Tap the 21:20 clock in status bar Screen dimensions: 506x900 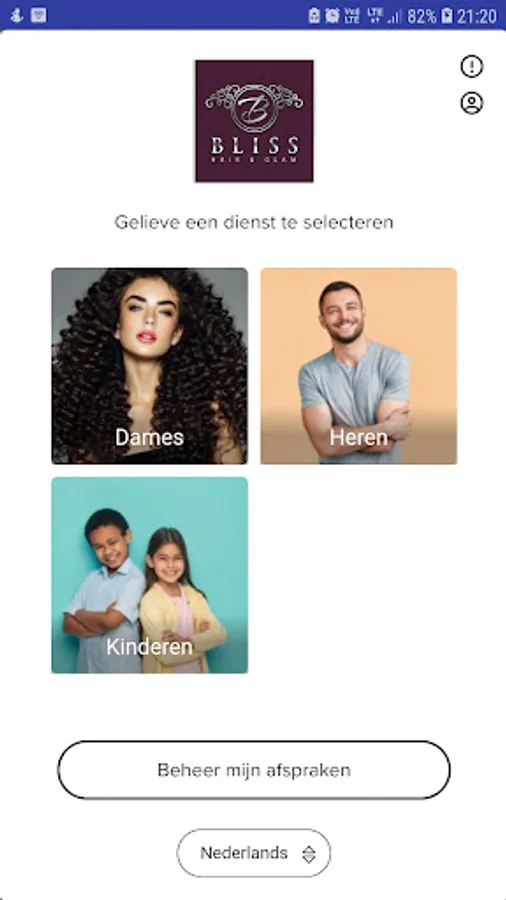(x=477, y=16)
